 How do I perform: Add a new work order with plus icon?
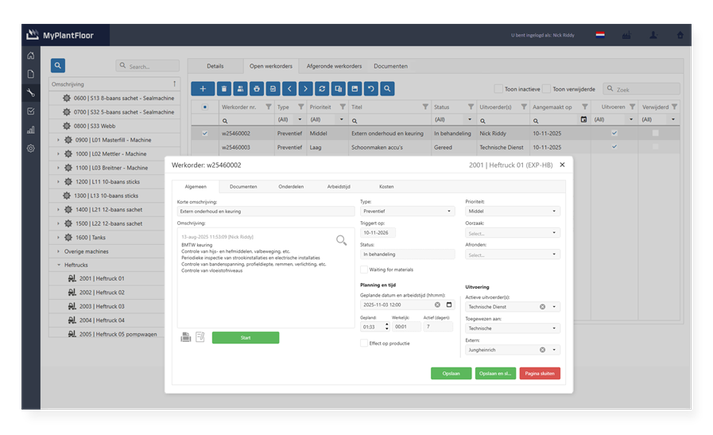pos(203,89)
